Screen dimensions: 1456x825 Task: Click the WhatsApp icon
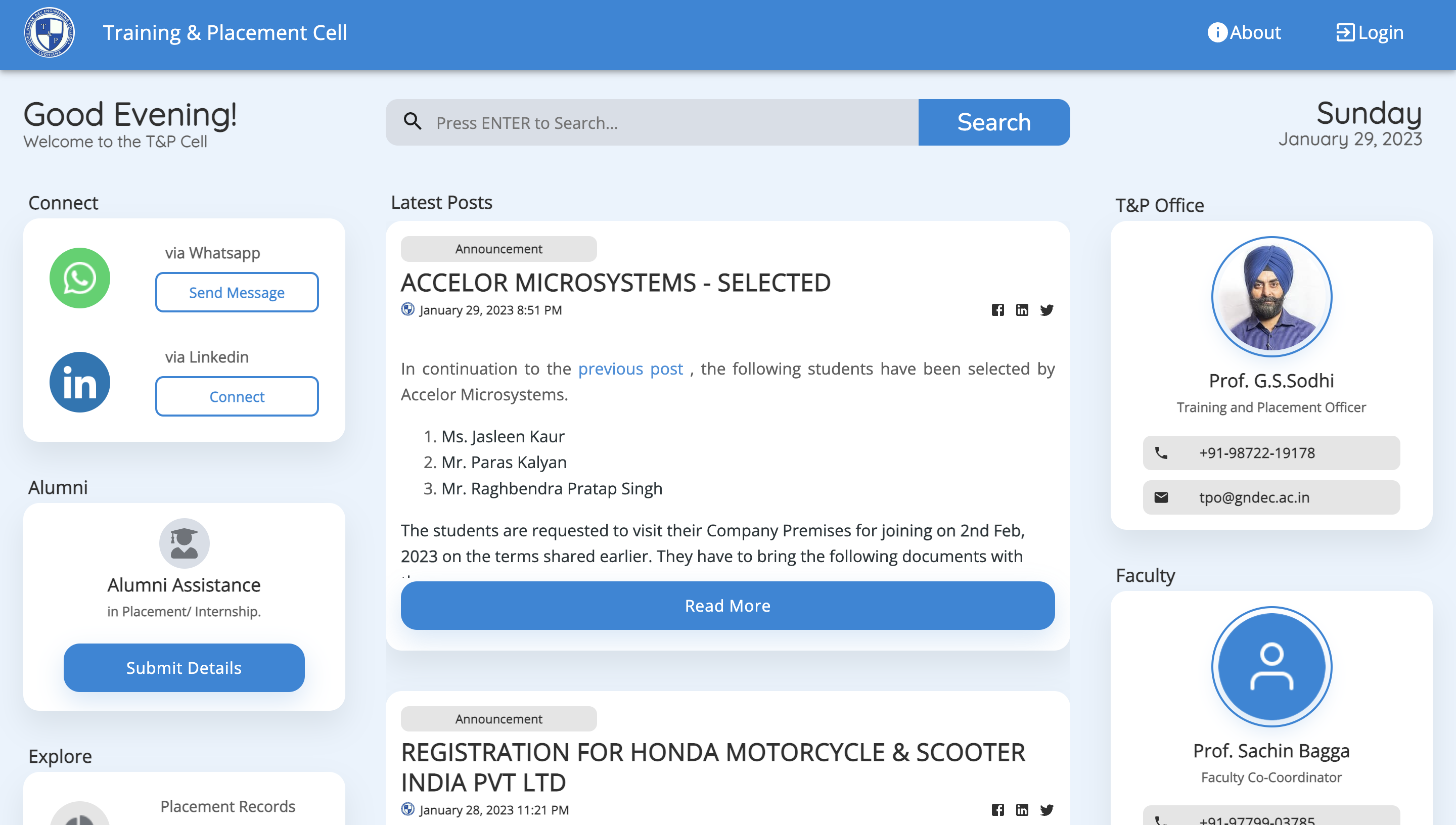coord(79,278)
